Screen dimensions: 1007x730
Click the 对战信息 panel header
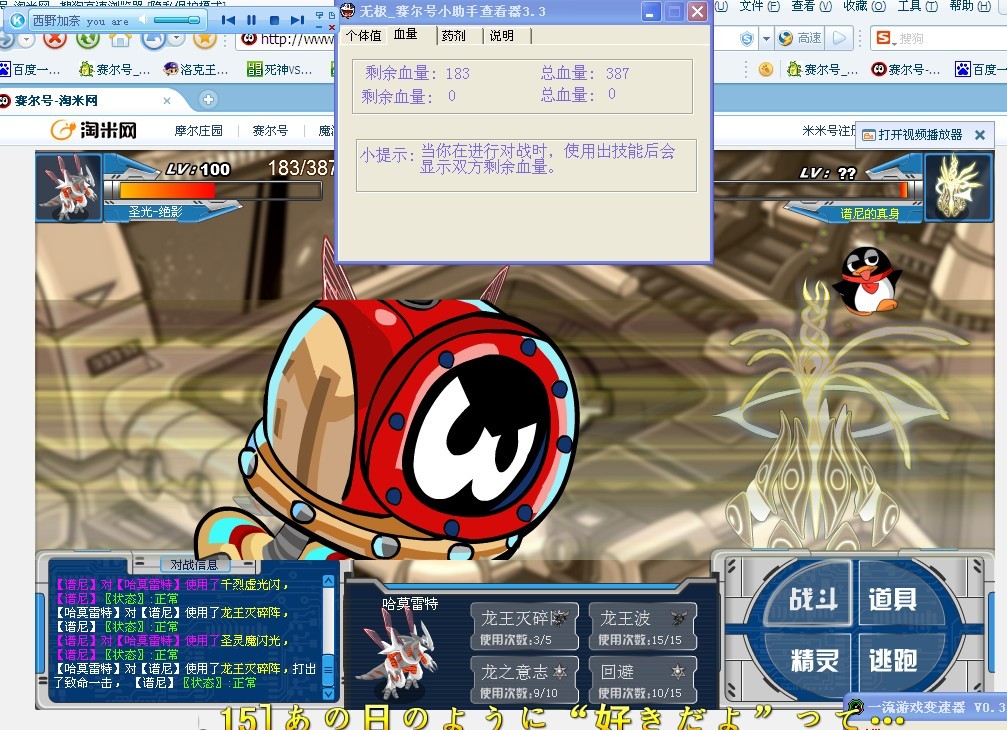[x=194, y=564]
